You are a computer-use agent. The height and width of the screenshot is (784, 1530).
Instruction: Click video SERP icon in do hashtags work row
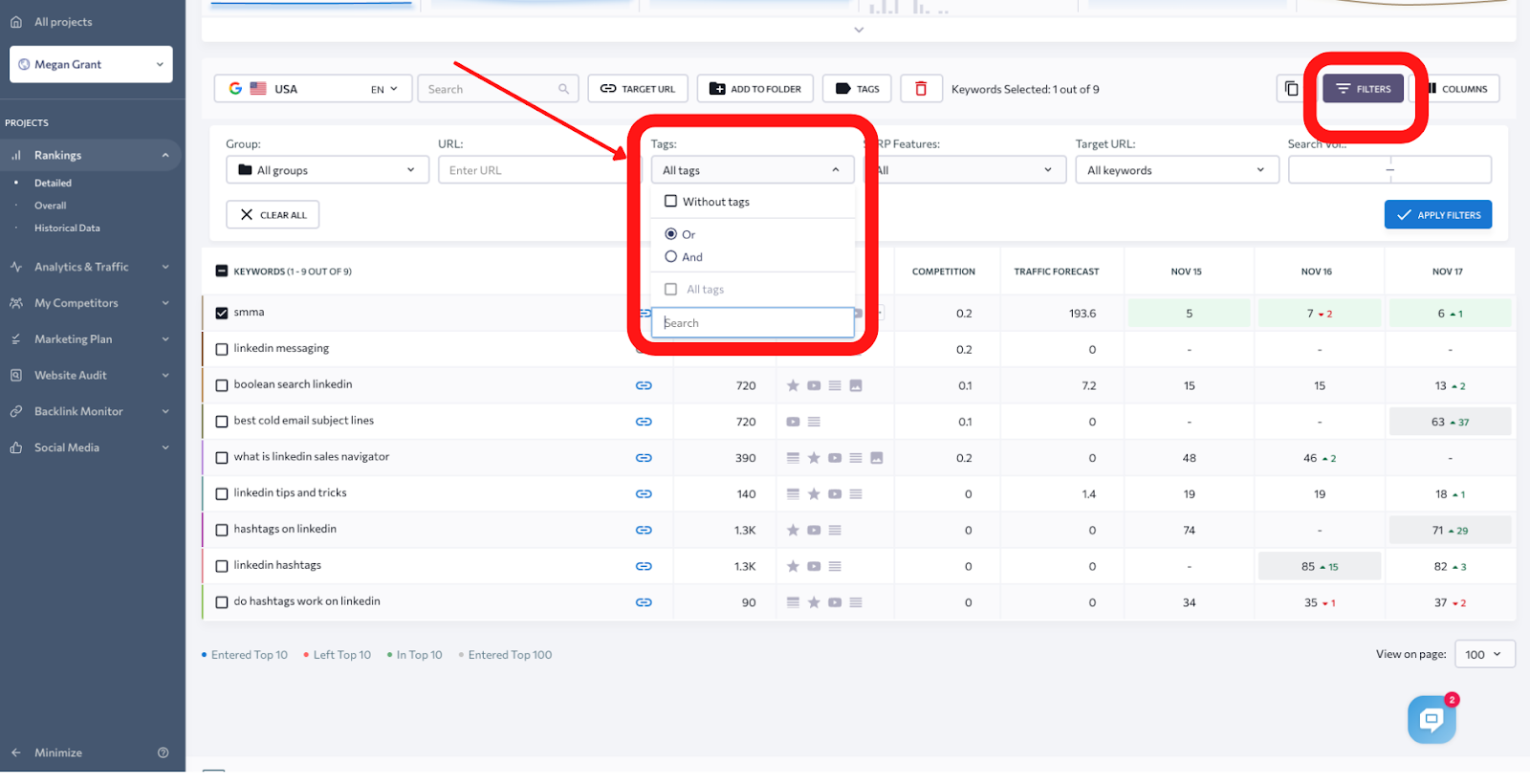(835, 602)
